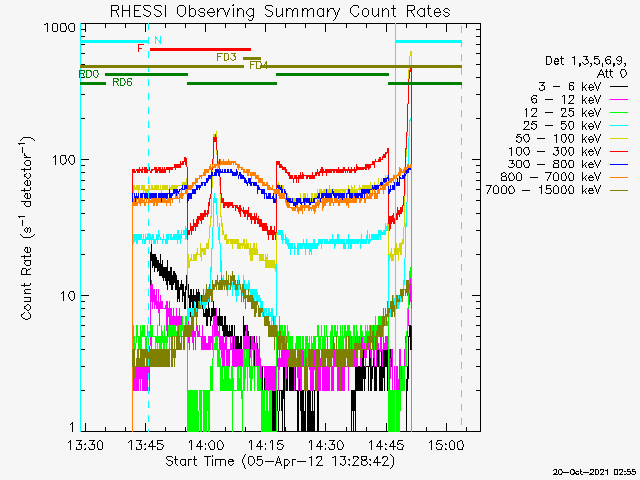Select the 300 - 800 keV legend label

point(554,164)
